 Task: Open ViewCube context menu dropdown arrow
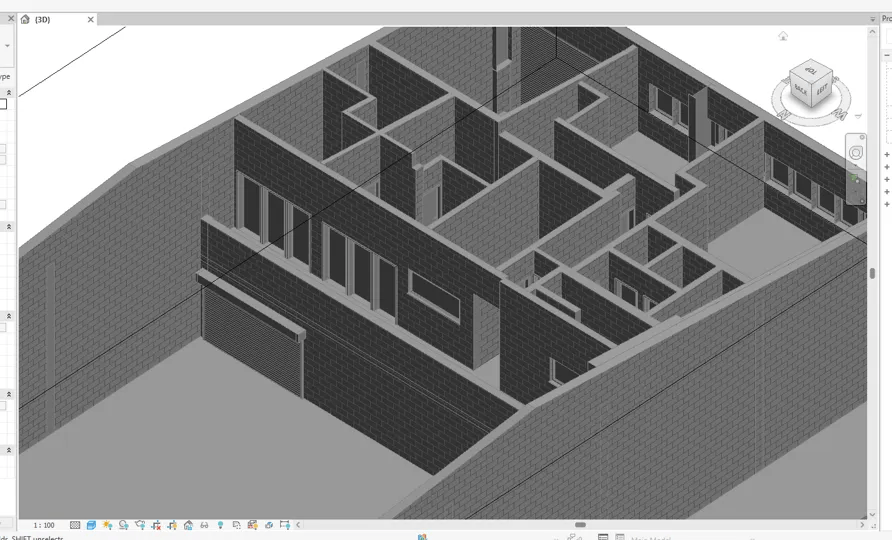pyautogui.click(x=858, y=116)
